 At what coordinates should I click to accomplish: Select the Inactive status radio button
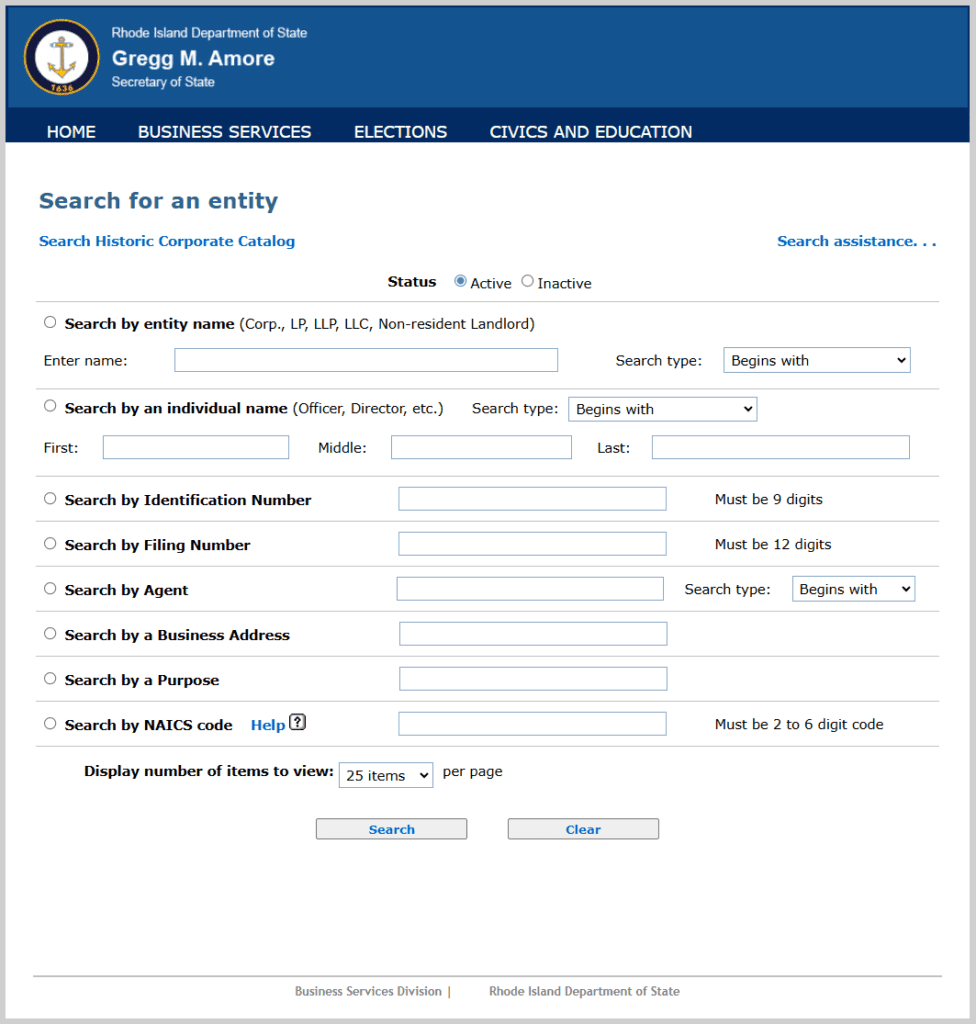point(528,282)
